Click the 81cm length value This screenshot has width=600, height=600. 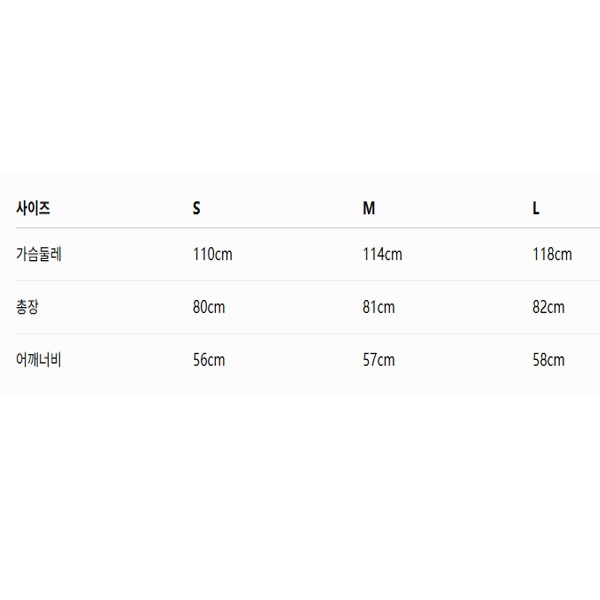click(379, 307)
